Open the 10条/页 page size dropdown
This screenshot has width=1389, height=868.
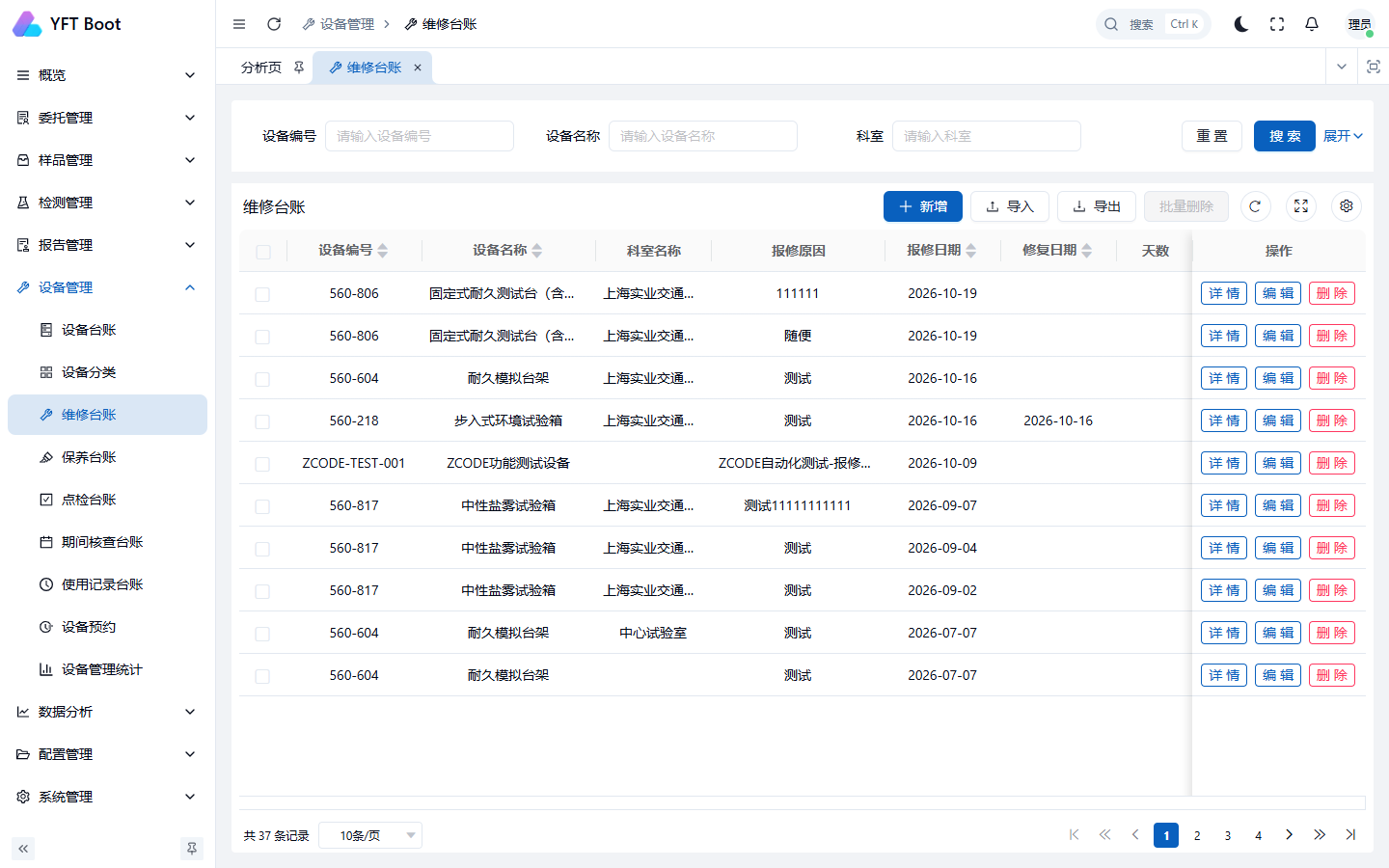click(370, 835)
